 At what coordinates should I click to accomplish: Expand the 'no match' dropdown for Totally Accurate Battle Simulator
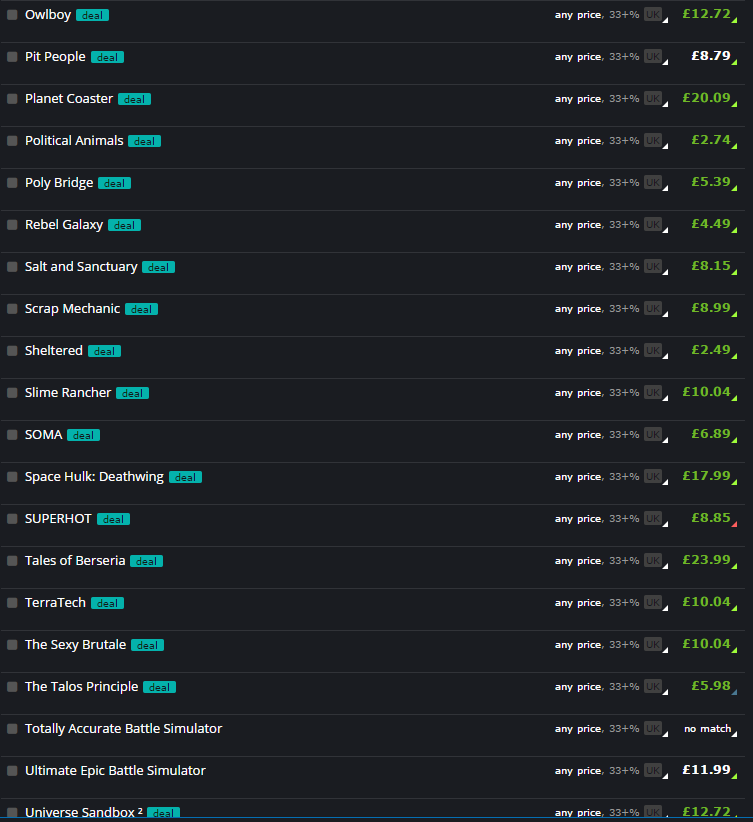pos(709,729)
